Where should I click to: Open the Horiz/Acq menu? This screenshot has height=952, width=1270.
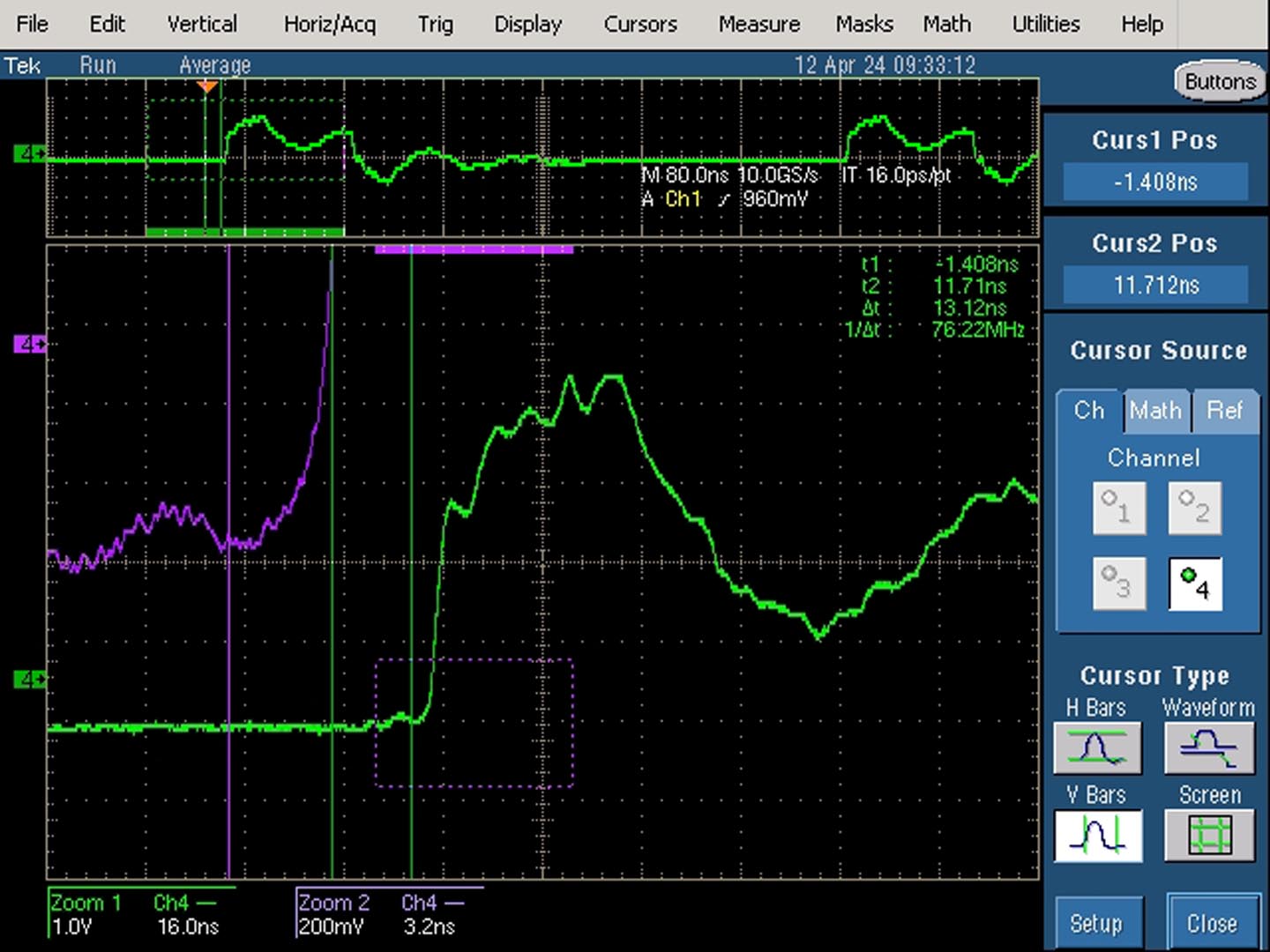pyautogui.click(x=330, y=24)
